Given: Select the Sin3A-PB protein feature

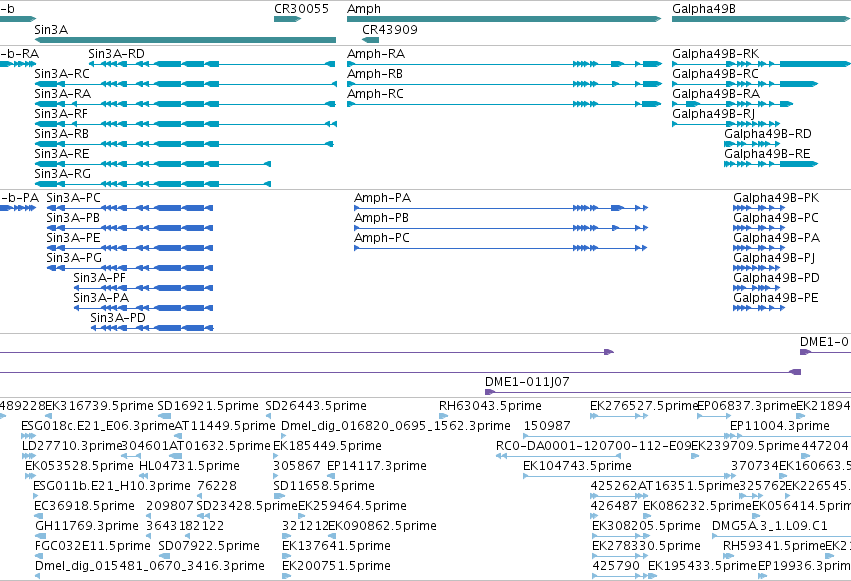Looking at the screenshot, I should pyautogui.click(x=130, y=228).
